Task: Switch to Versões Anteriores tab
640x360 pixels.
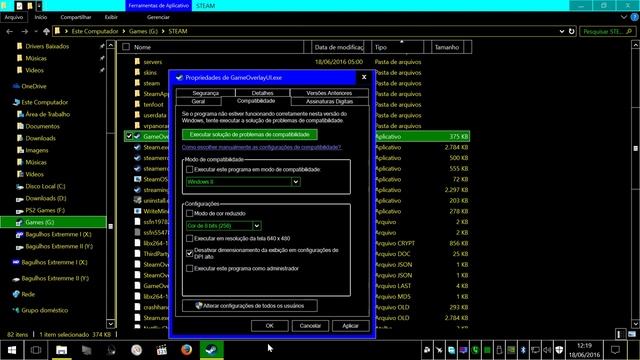Action: 329,93
